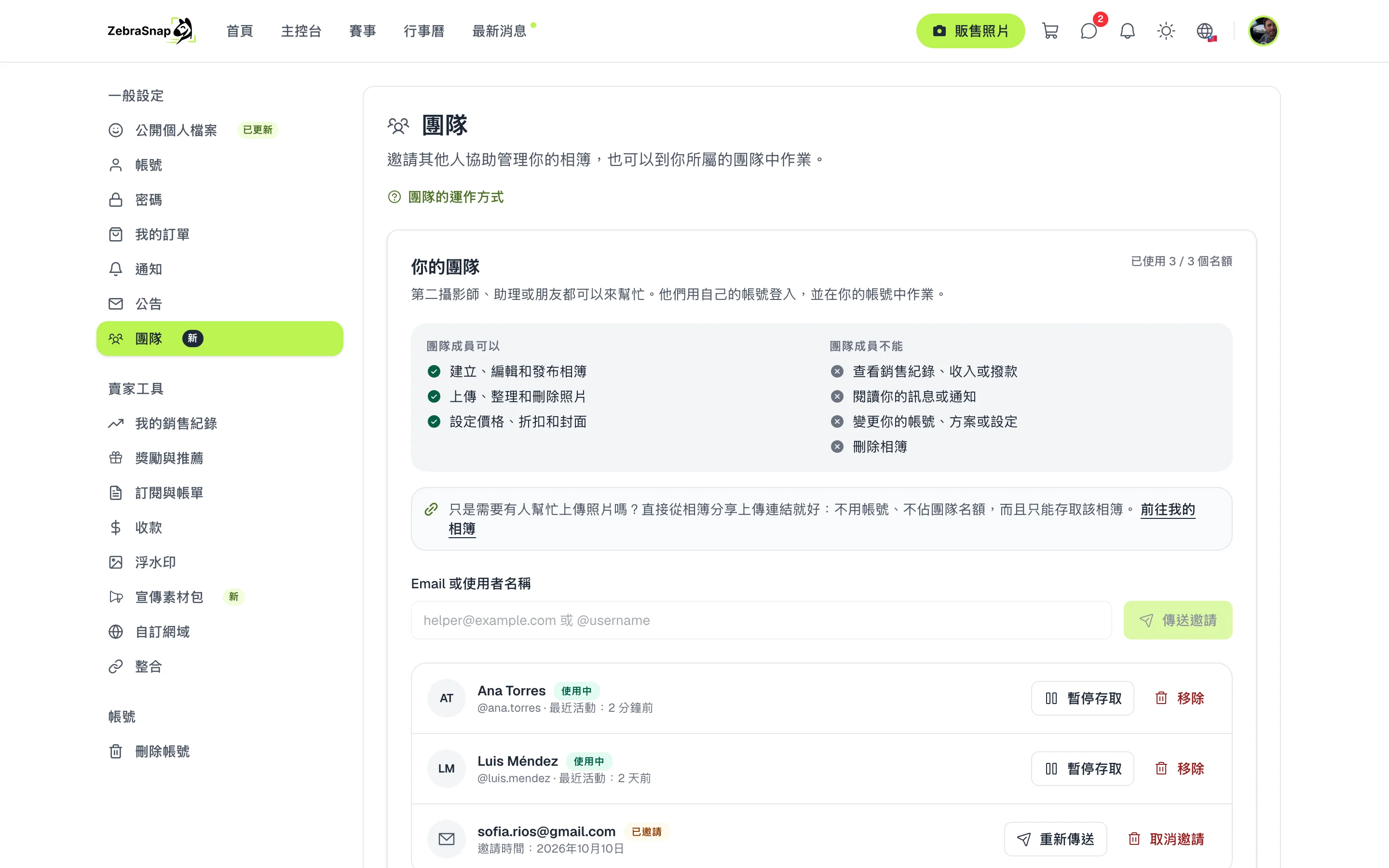
Task: Open 自訂網域 settings
Action: pyautogui.click(x=220, y=632)
